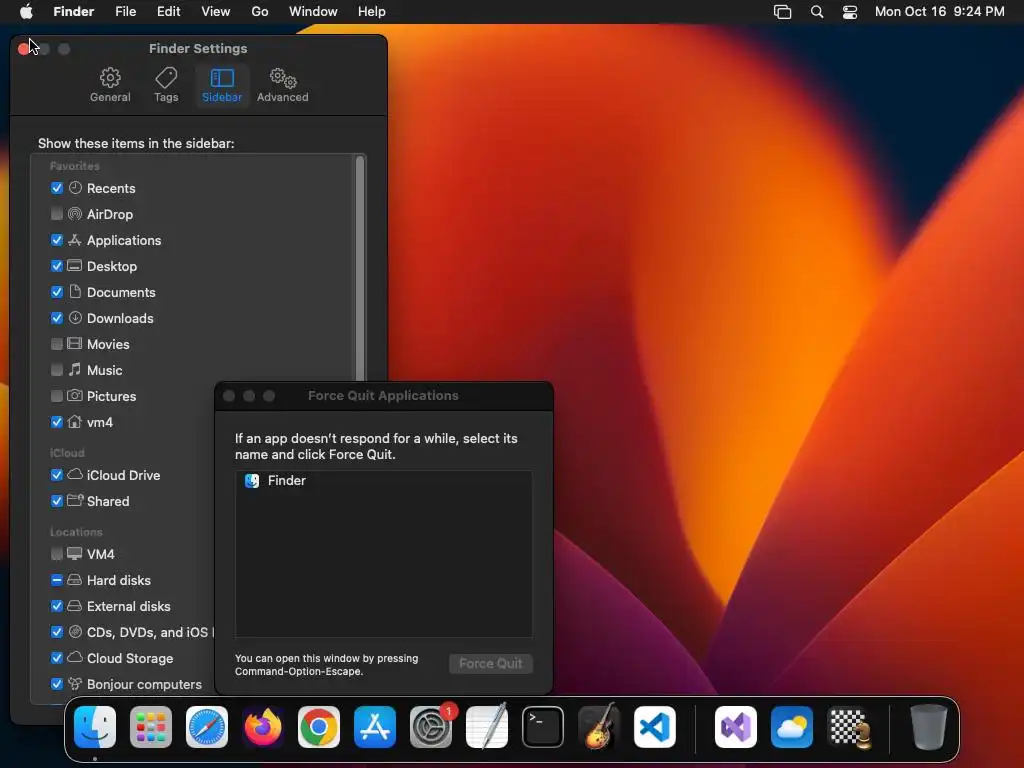Open Terminal from the Dock
Image resolution: width=1024 pixels, height=768 pixels.
point(543,727)
